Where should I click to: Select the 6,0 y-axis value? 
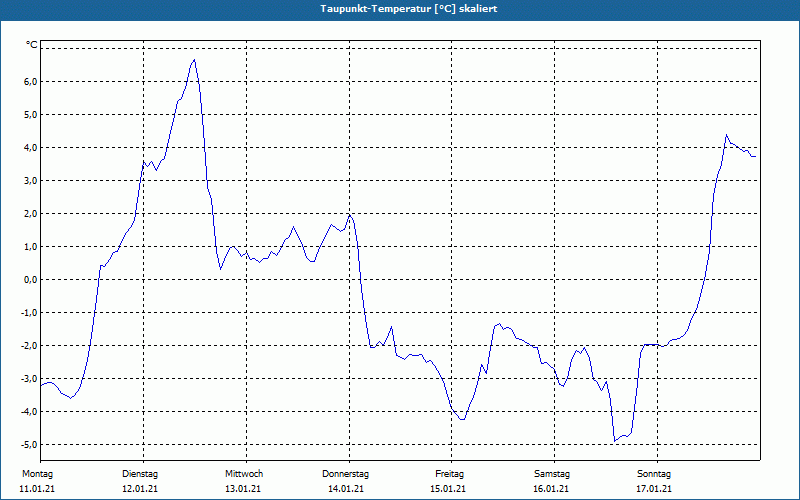[30, 82]
